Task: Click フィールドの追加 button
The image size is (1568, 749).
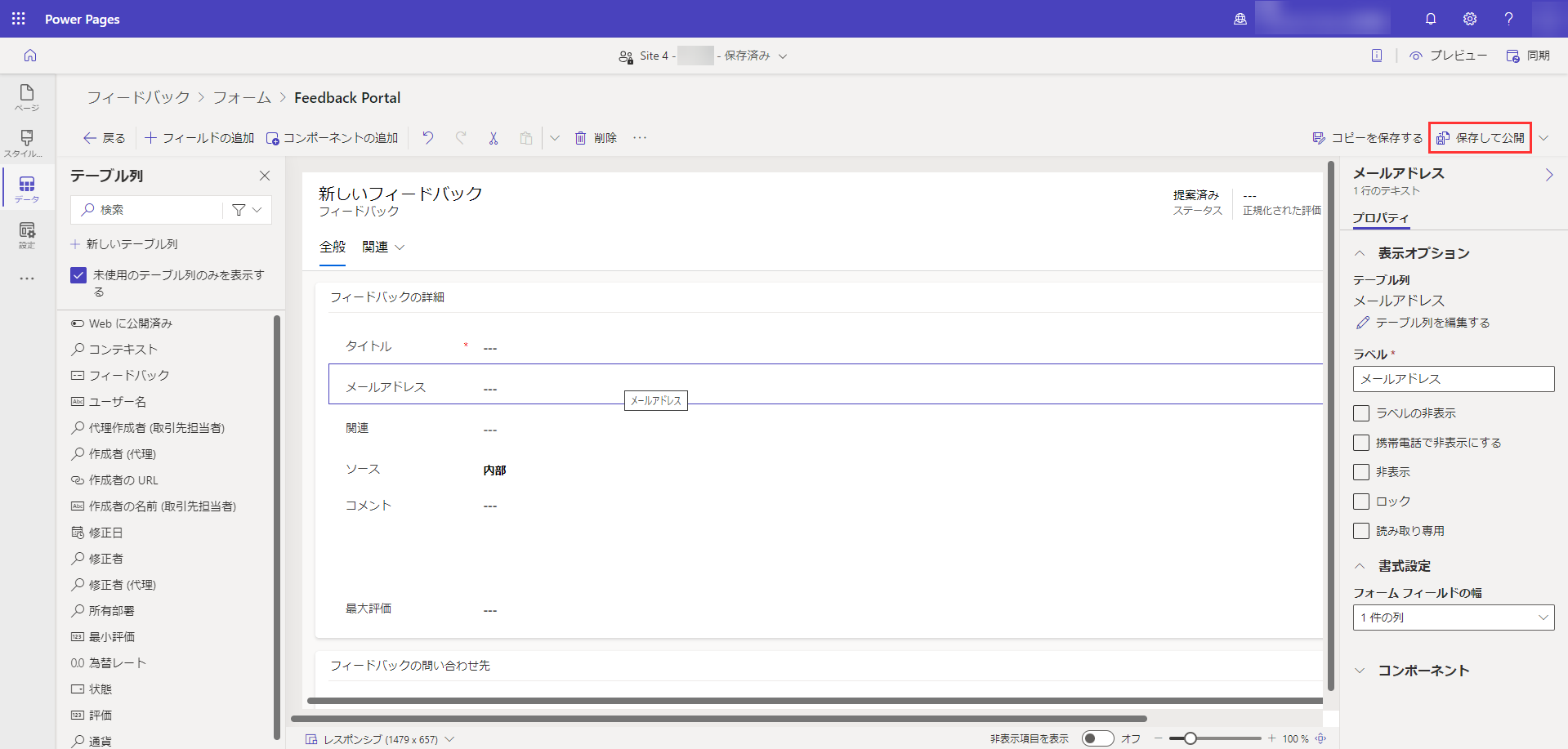Action: pyautogui.click(x=199, y=138)
